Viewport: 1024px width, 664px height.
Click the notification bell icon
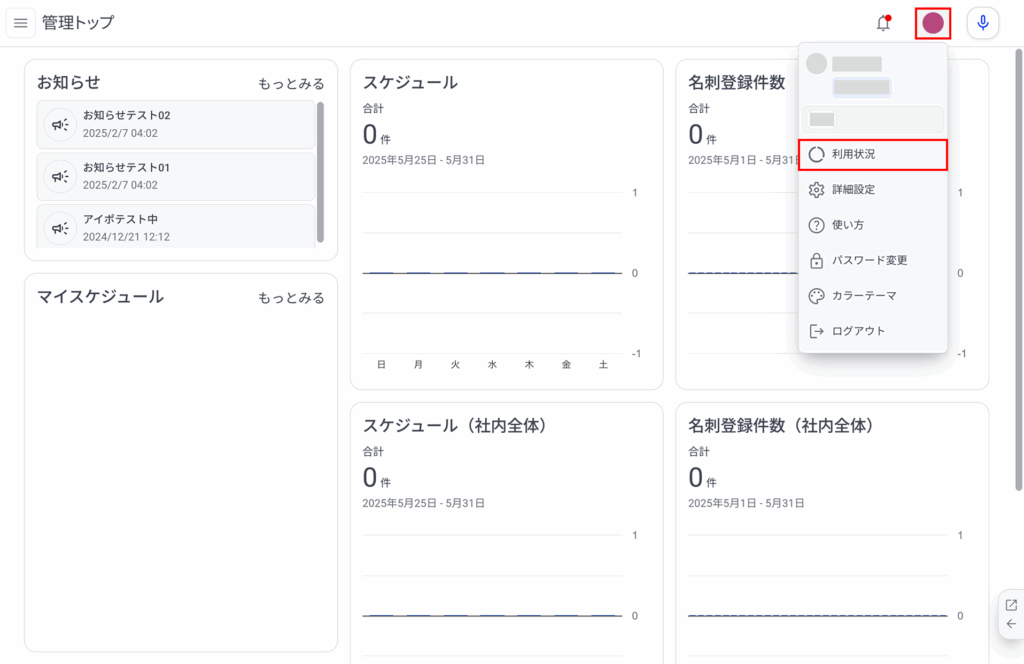[883, 23]
